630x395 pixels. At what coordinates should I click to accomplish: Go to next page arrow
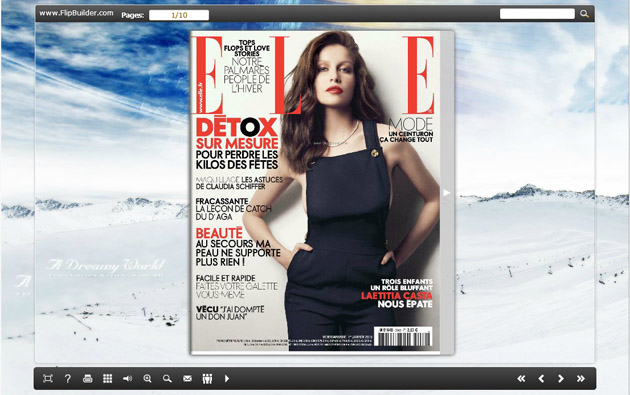561,379
